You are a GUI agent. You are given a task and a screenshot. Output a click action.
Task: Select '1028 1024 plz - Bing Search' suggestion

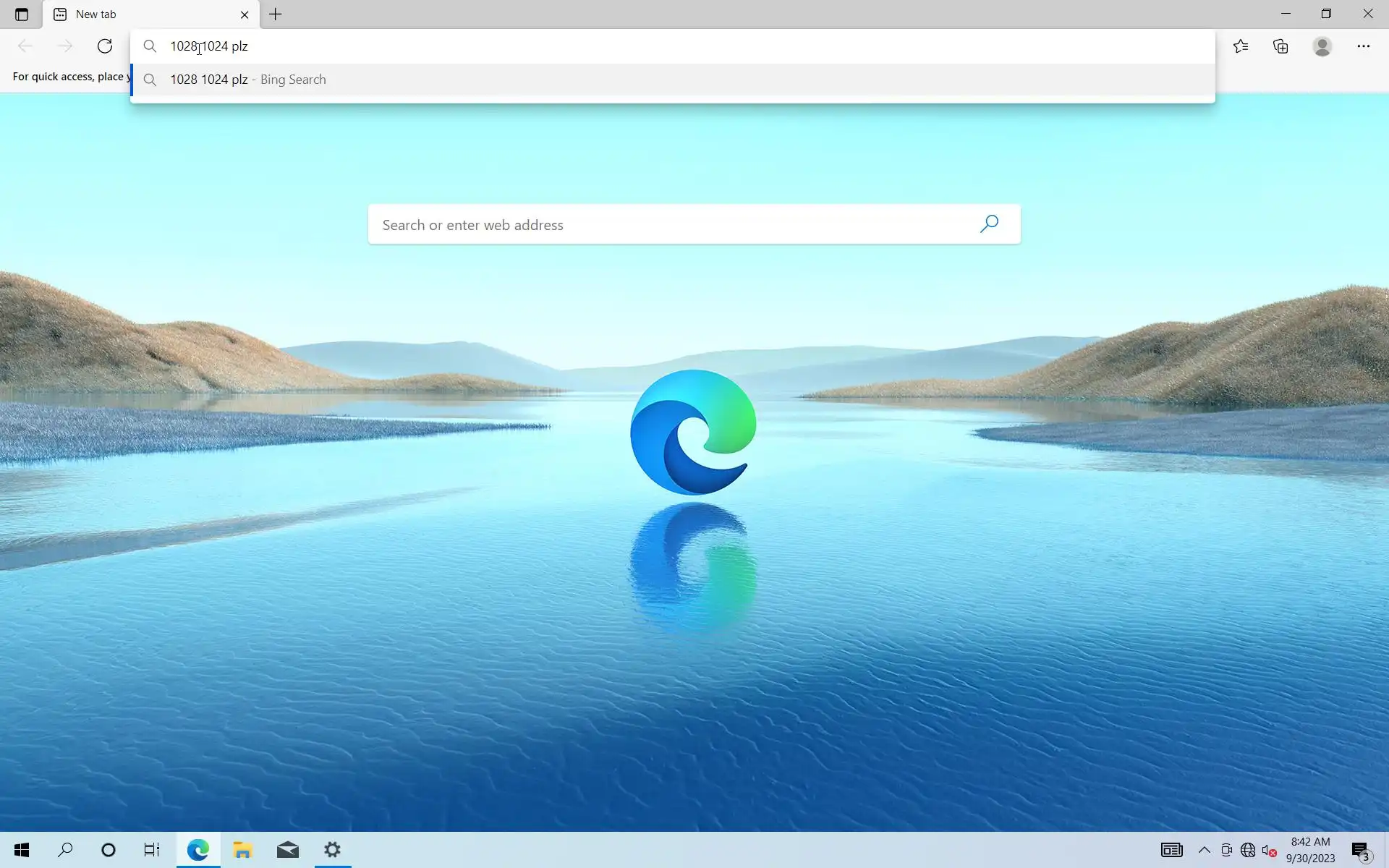point(248,80)
